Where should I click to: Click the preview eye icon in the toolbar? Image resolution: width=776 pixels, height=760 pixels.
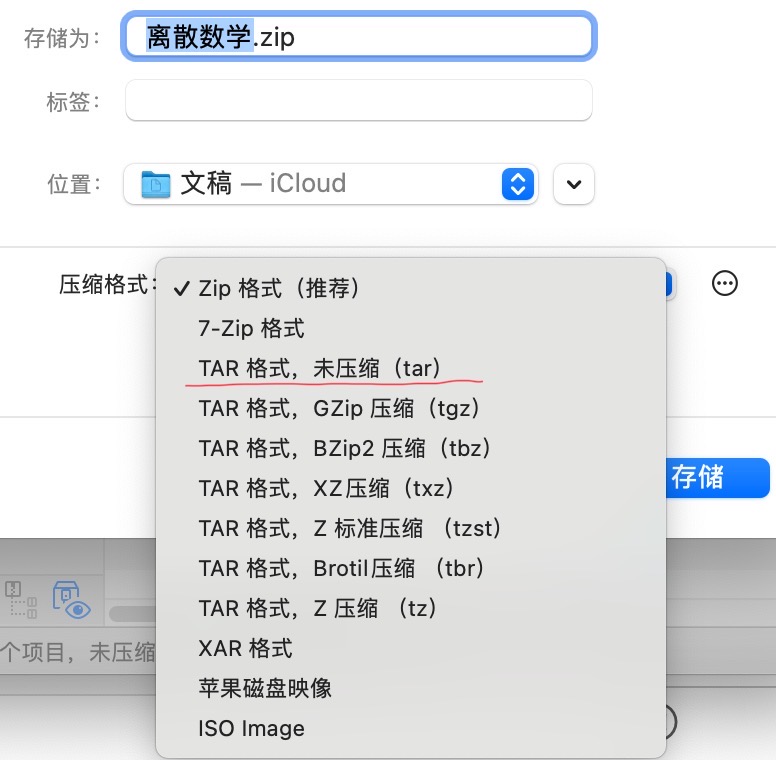(x=72, y=600)
